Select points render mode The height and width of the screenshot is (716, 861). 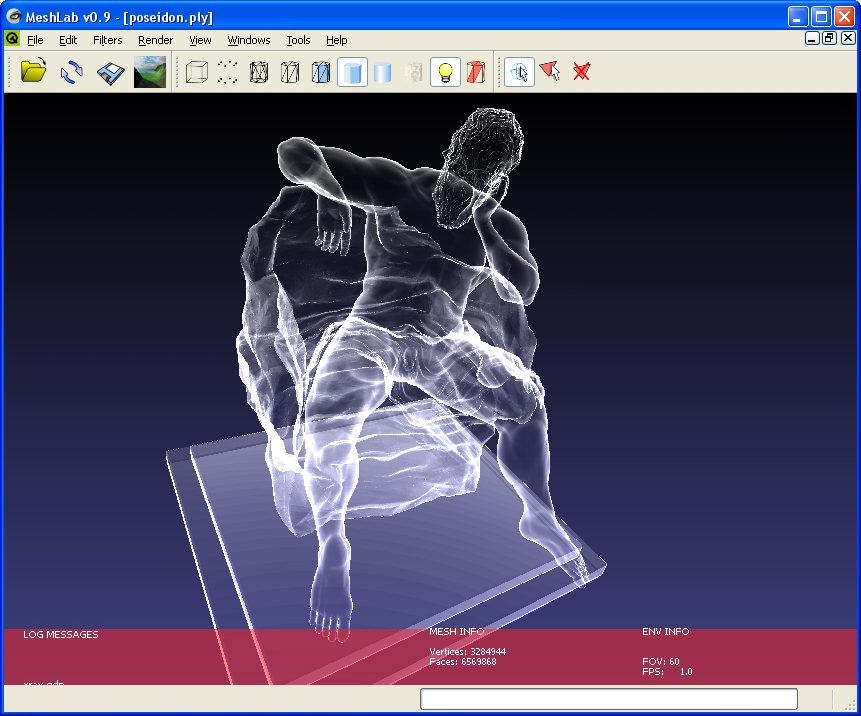click(x=228, y=72)
